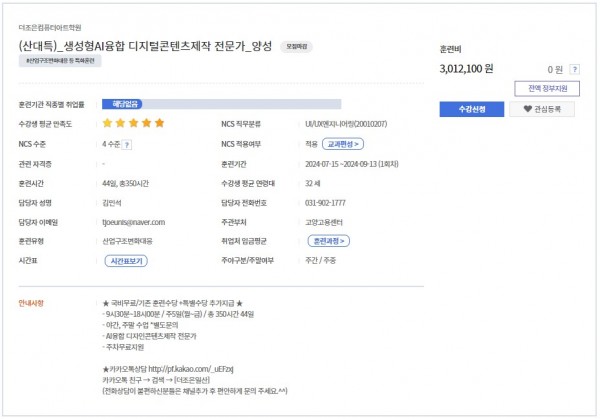Open help icon beside 0 원 cost

pyautogui.click(x=574, y=69)
